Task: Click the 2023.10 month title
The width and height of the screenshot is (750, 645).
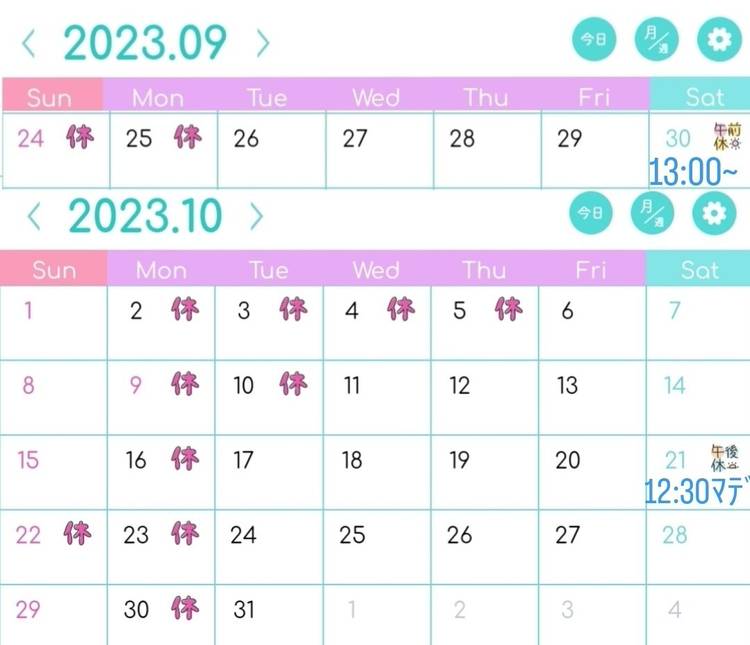Action: tap(146, 215)
